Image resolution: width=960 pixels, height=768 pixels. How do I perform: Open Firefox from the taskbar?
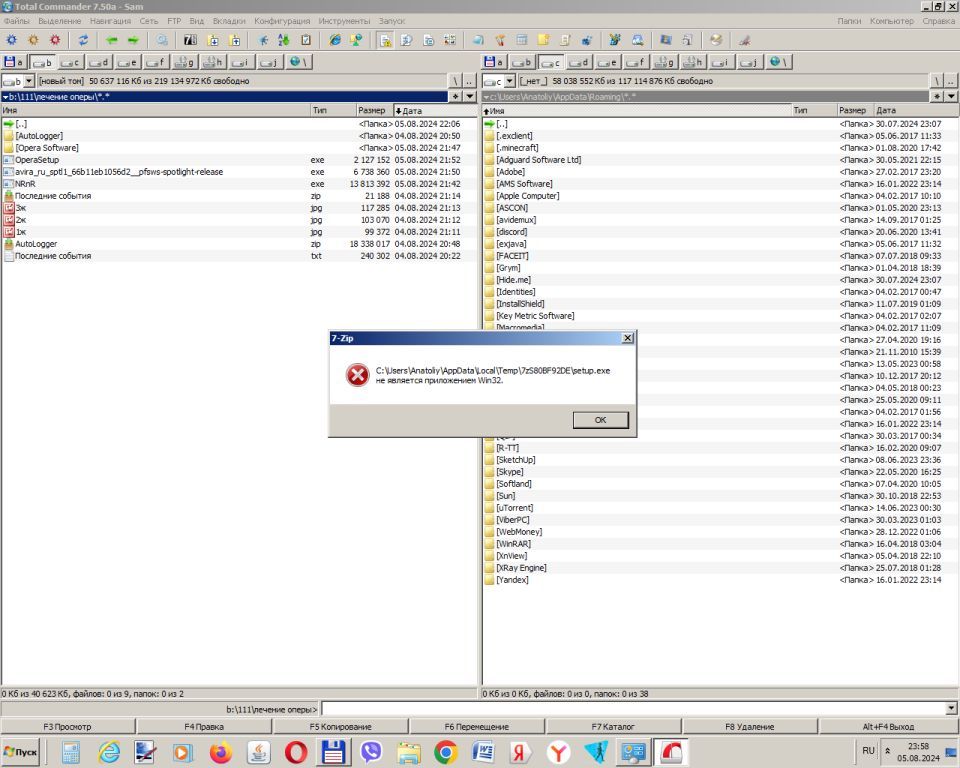point(221,752)
